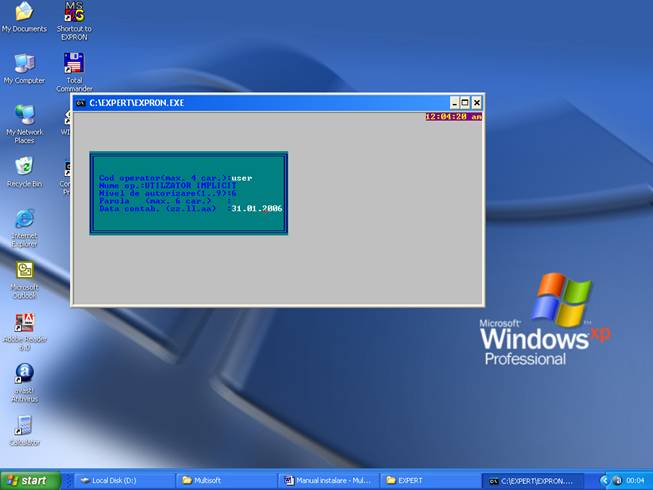Screen dimensions: 653x490
Task: Switch to Manual instalare Word document in taskbar
Action: (328, 480)
